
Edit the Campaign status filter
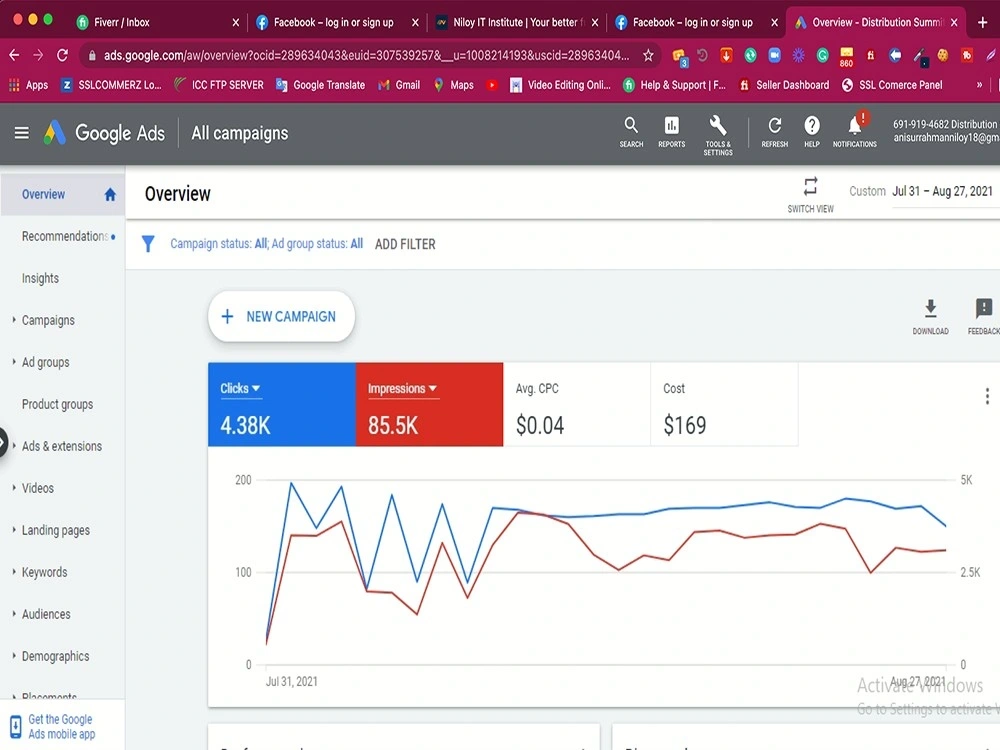(219, 244)
